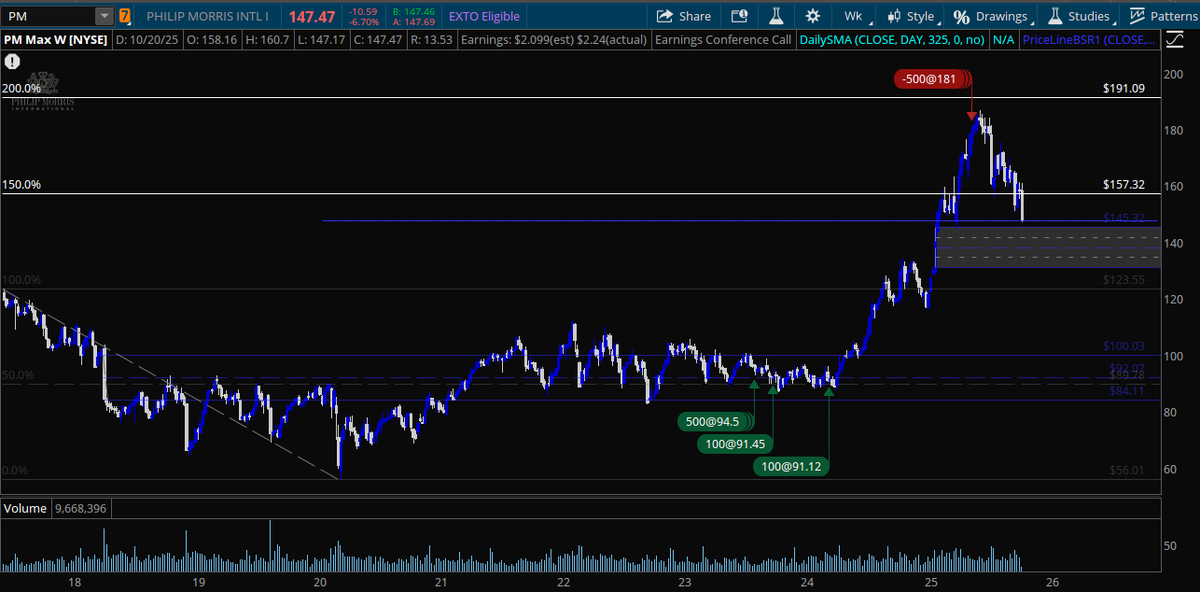Click the orange symbol link number 7
This screenshot has width=1200, height=592.
124,16
